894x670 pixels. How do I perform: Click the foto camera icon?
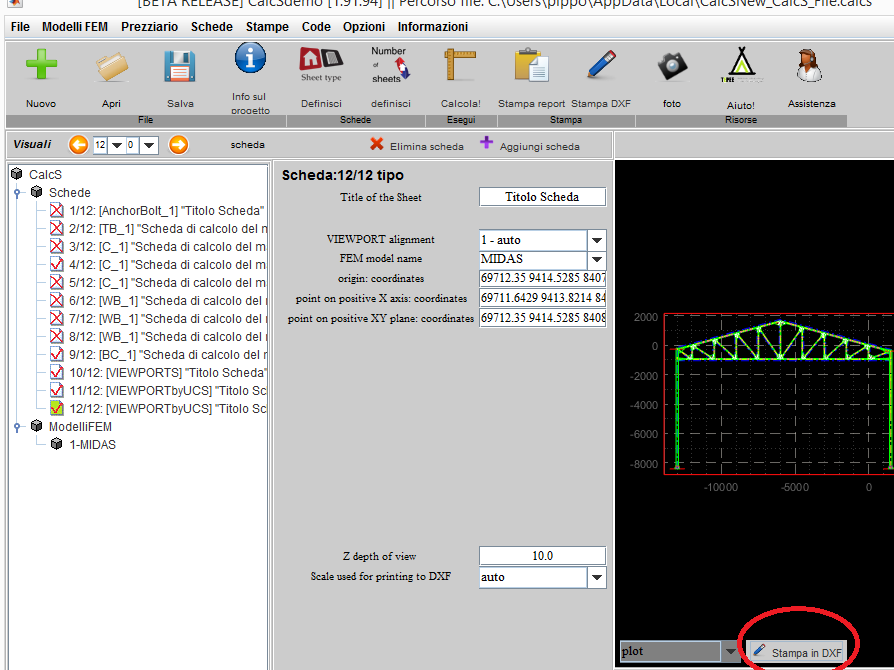[x=672, y=66]
